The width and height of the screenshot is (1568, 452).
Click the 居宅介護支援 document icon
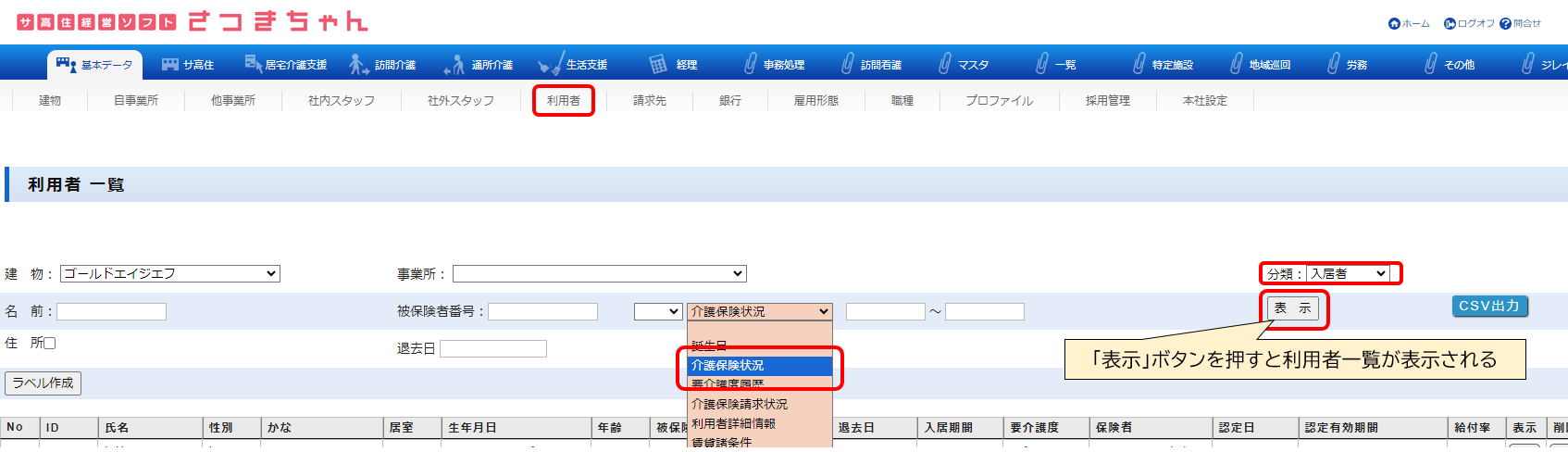pos(253,63)
